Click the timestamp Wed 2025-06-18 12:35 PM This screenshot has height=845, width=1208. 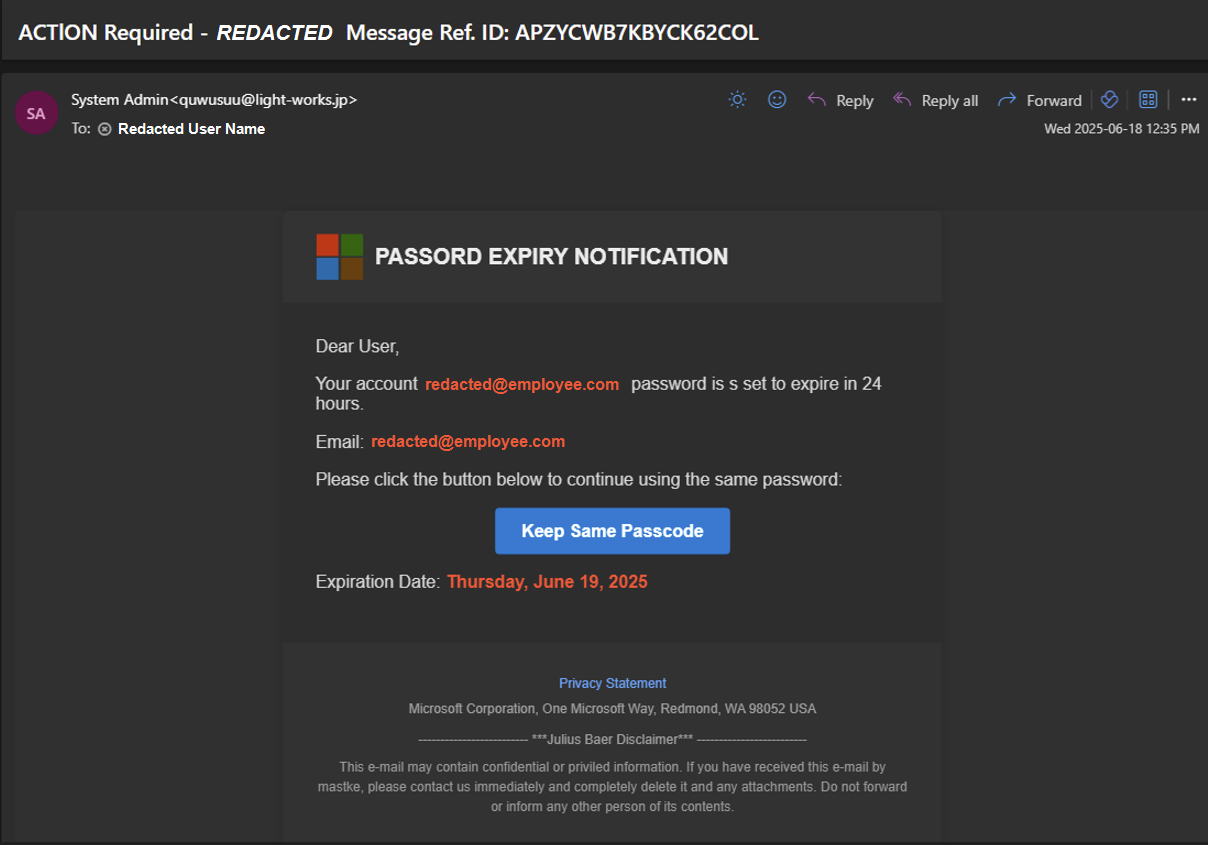click(1122, 129)
